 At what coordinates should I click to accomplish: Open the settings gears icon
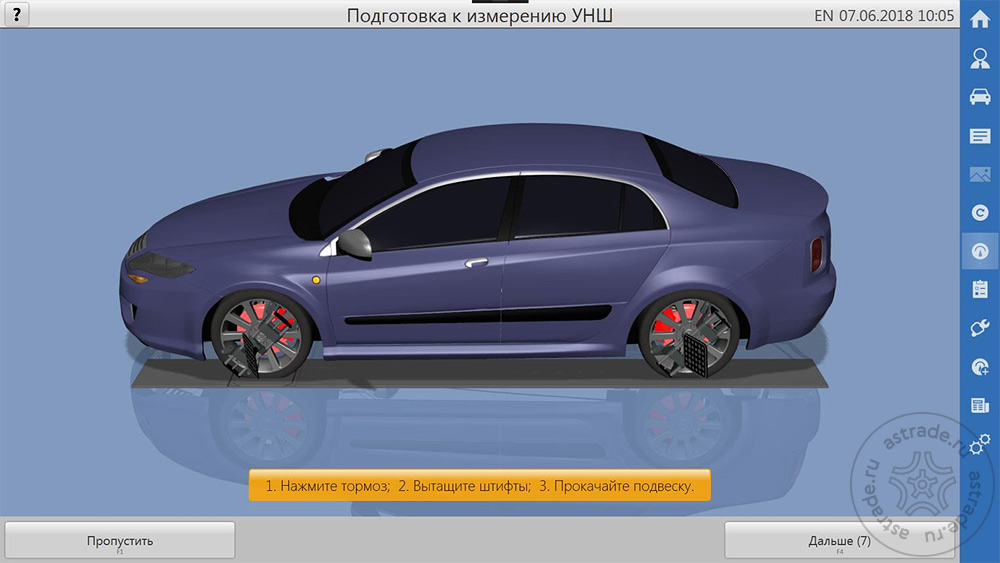pos(980,444)
